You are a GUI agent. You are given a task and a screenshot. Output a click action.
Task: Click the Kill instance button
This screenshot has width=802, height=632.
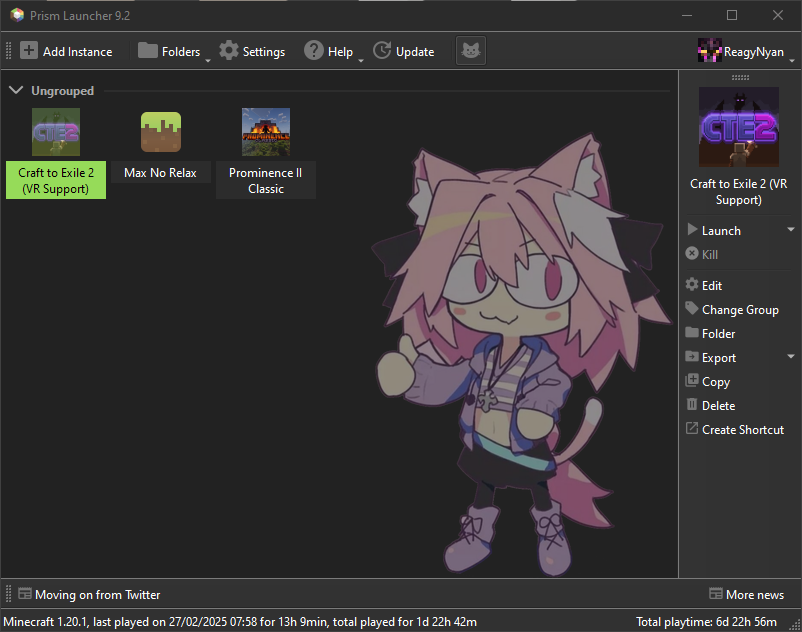(702, 254)
